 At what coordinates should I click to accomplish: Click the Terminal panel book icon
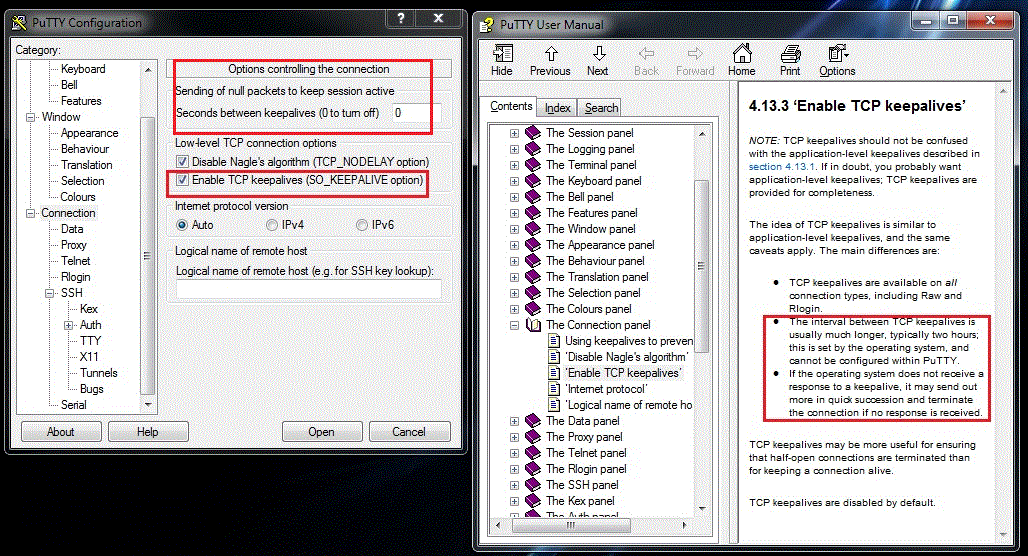click(533, 165)
